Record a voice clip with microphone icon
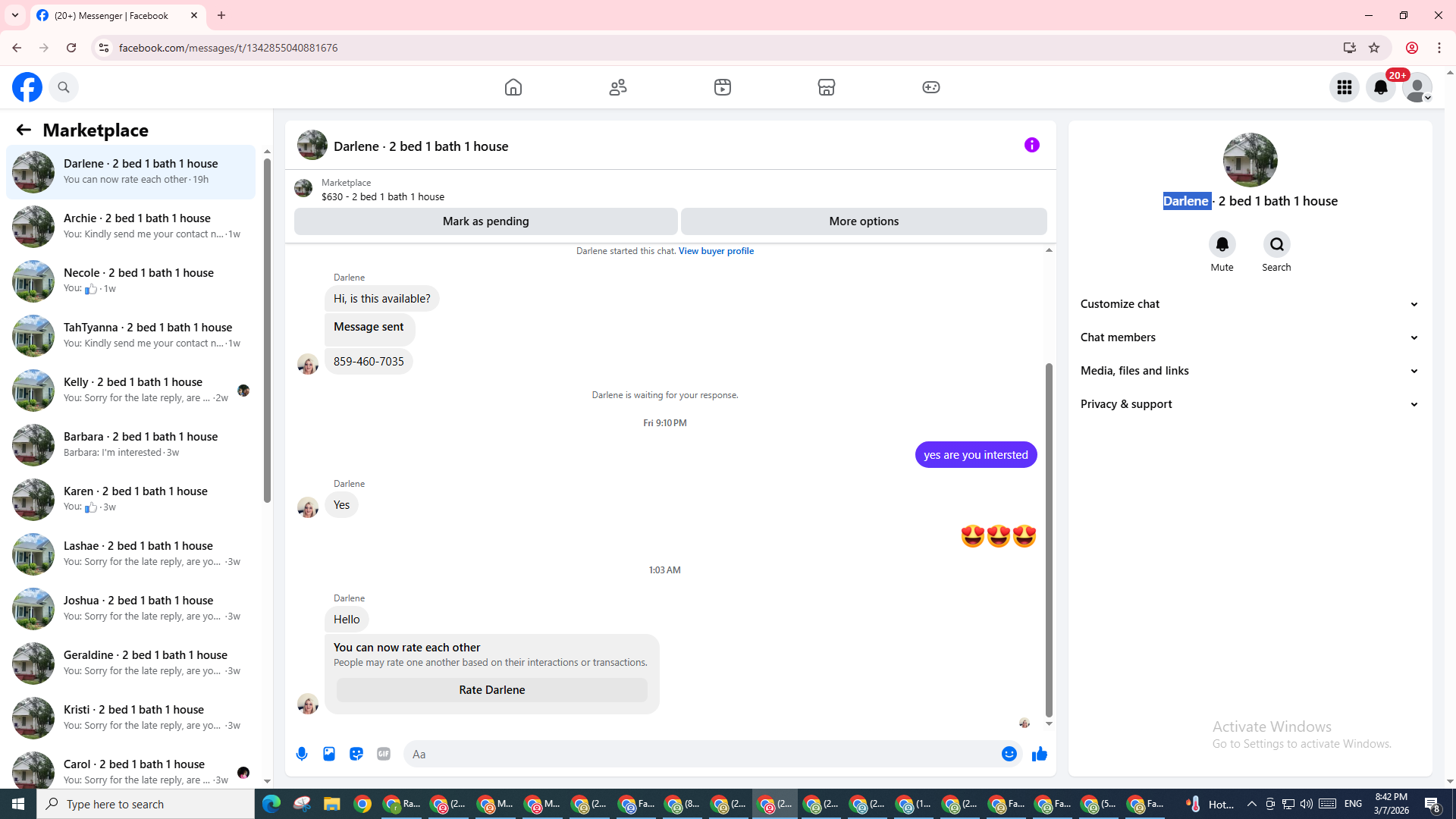The image size is (1456, 819). [302, 754]
